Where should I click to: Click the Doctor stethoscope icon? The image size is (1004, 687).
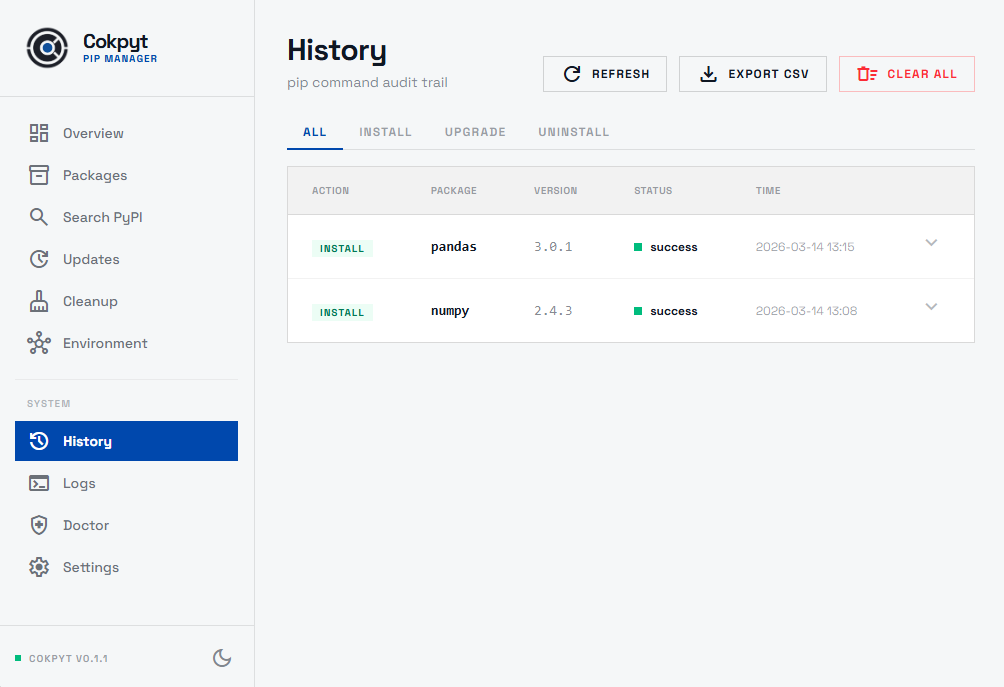39,525
